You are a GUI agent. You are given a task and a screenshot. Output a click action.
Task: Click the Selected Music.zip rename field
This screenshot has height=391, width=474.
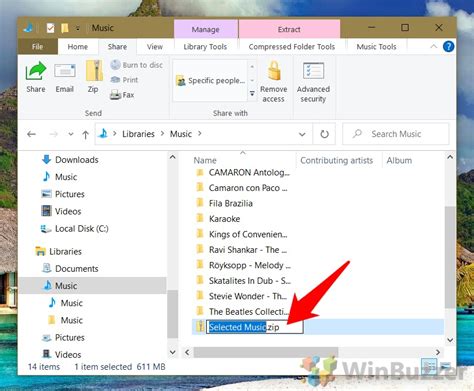click(255, 327)
